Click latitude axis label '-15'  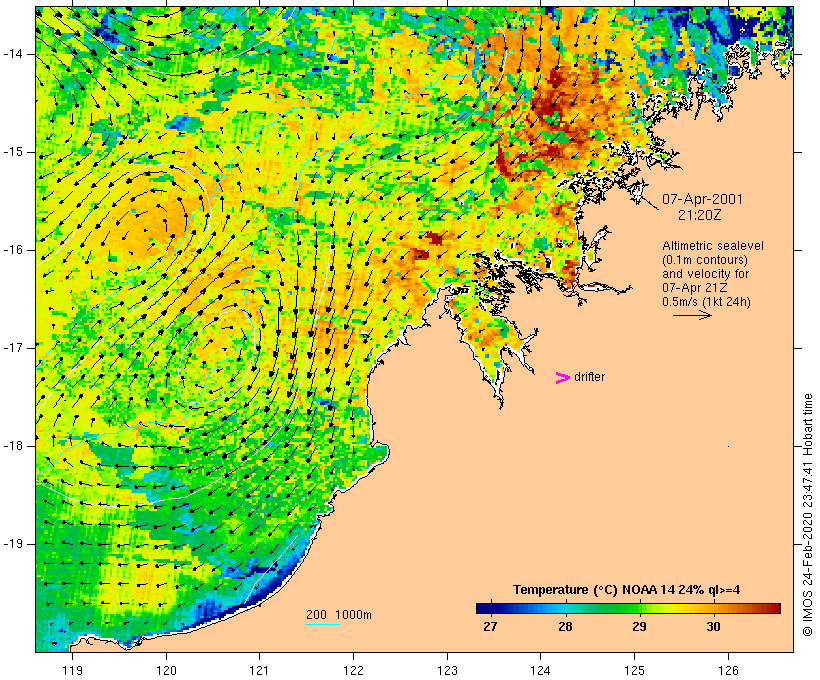coord(13,152)
